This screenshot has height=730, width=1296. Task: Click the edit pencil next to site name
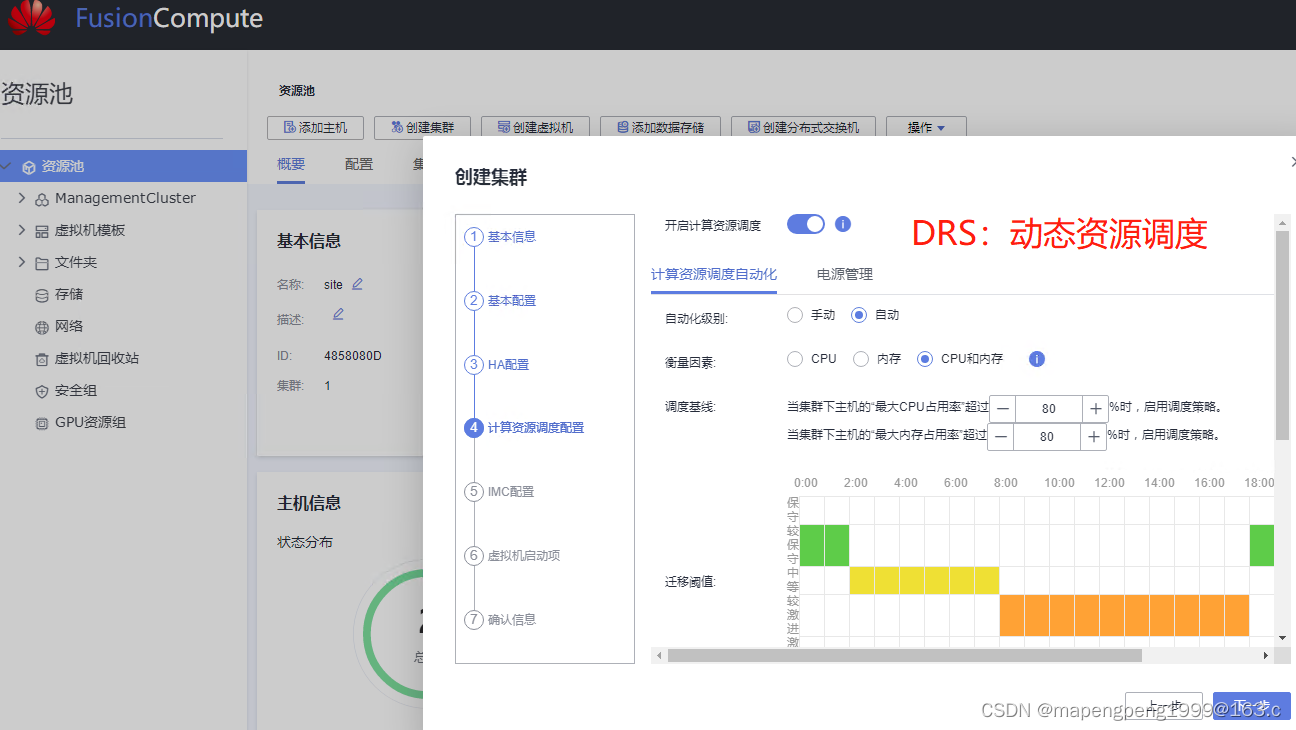point(357,284)
